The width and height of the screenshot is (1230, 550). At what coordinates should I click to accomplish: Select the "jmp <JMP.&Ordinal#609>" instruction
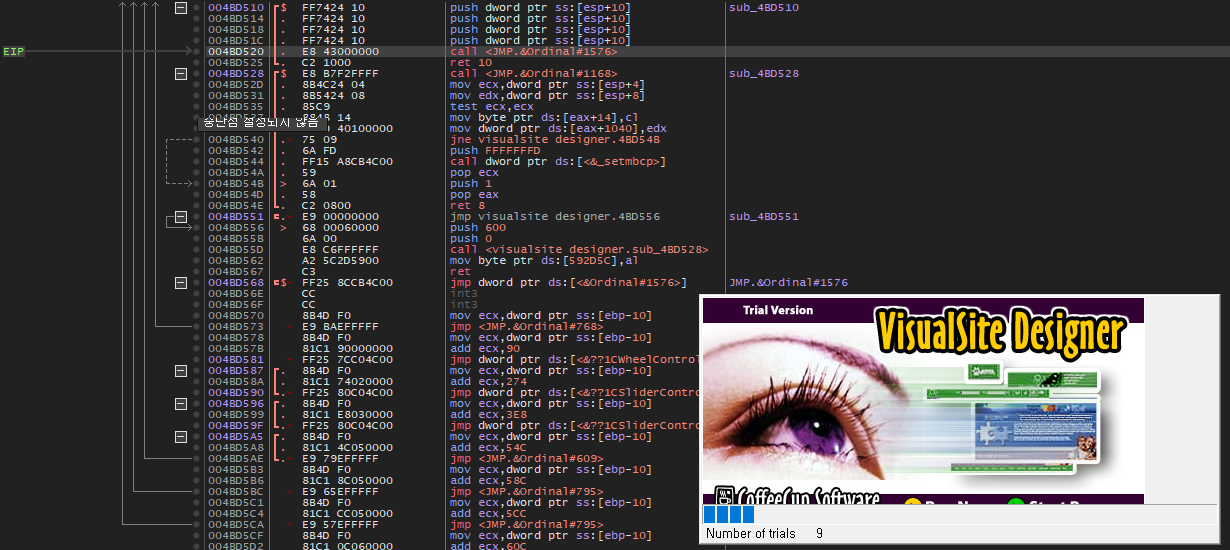pos(524,458)
